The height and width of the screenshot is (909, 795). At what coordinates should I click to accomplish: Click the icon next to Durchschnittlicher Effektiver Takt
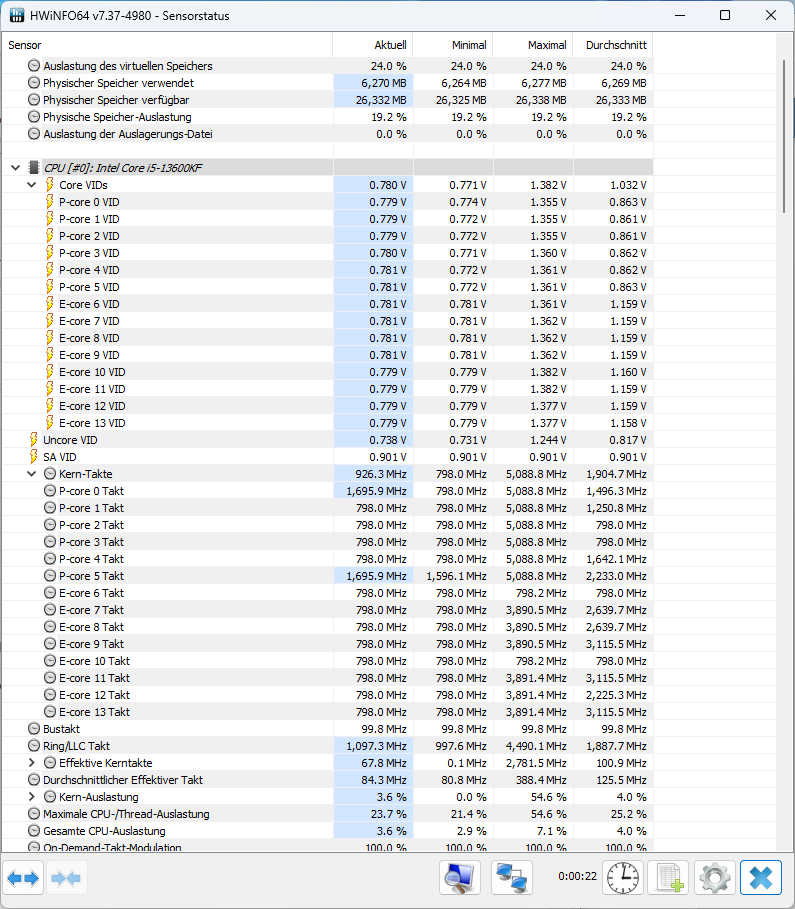pos(34,780)
